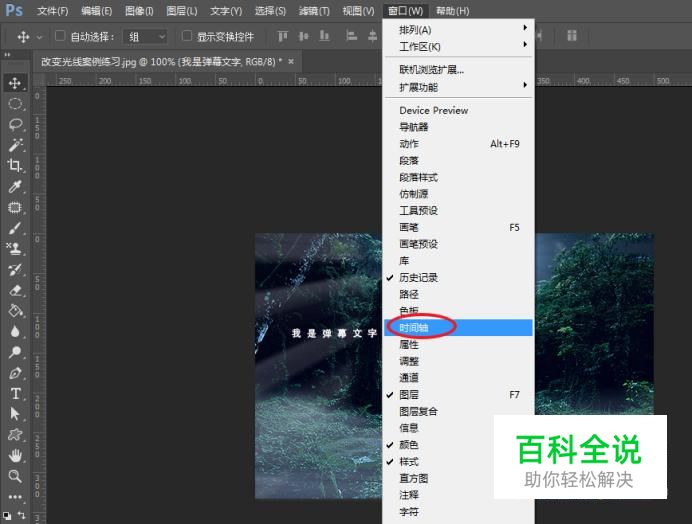Toggle the checked 历史记录 panel entry
The width and height of the screenshot is (692, 524).
pyautogui.click(x=458, y=278)
